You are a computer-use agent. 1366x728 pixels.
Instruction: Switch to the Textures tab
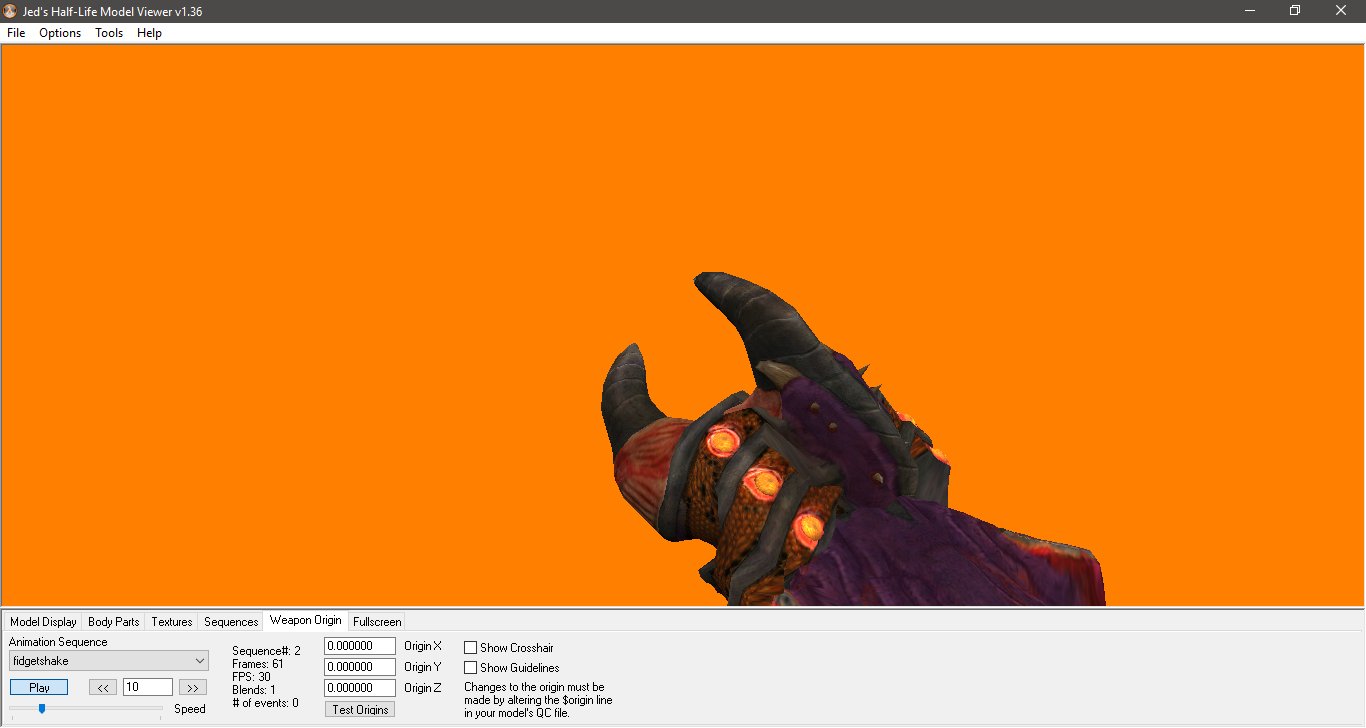click(170, 621)
